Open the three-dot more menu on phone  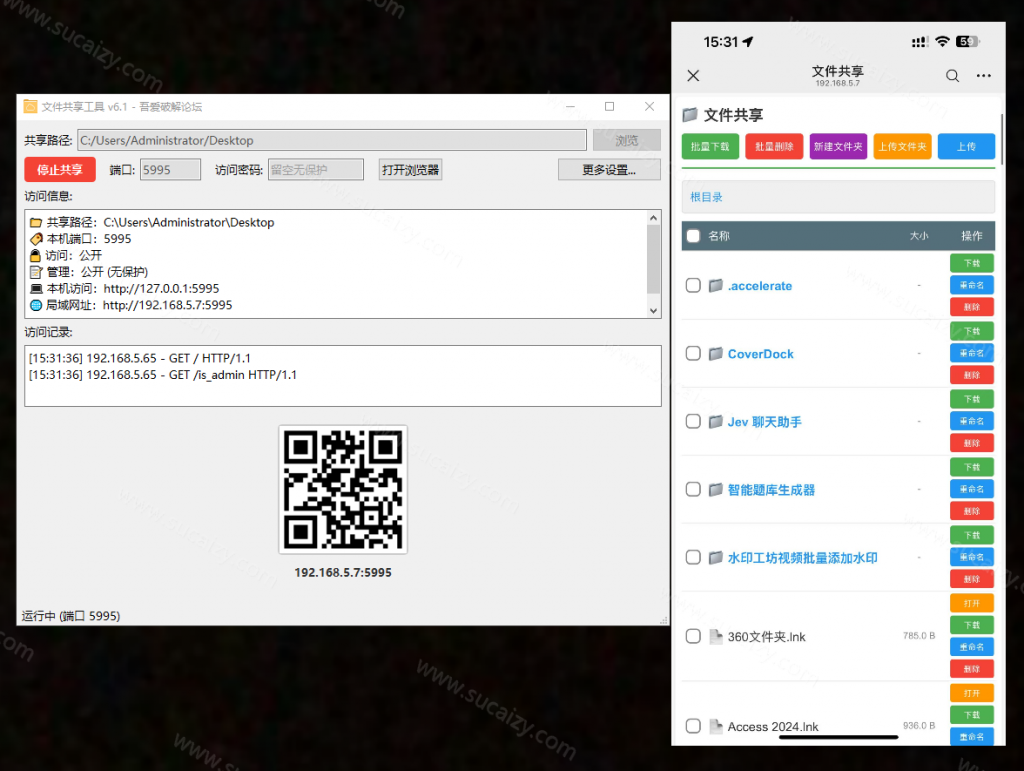[x=984, y=76]
